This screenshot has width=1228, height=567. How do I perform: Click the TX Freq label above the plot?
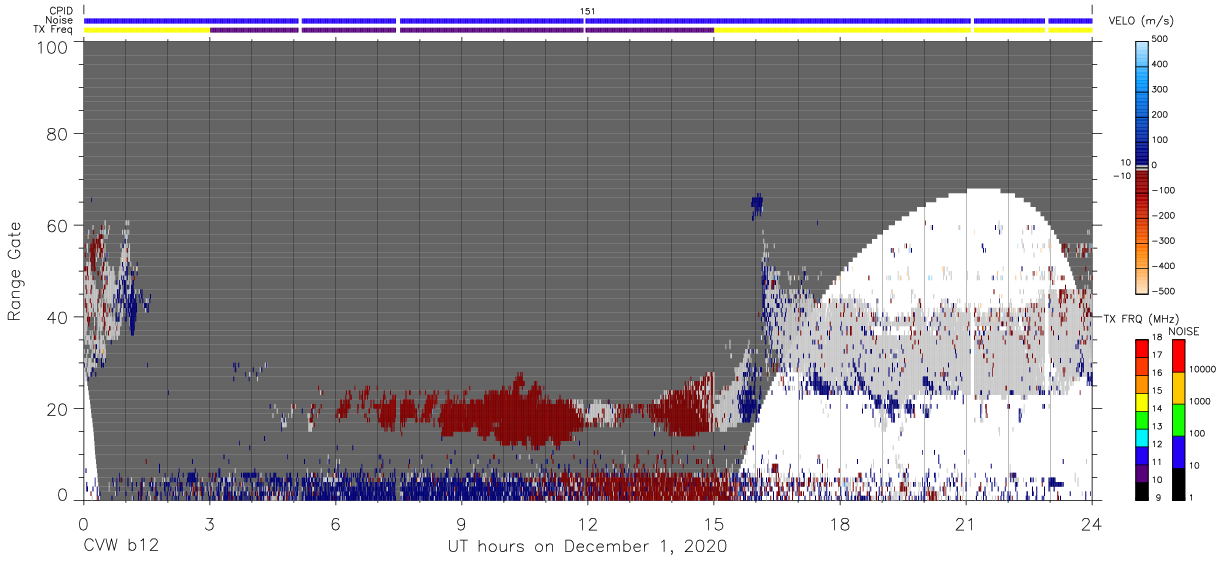click(x=54, y=29)
